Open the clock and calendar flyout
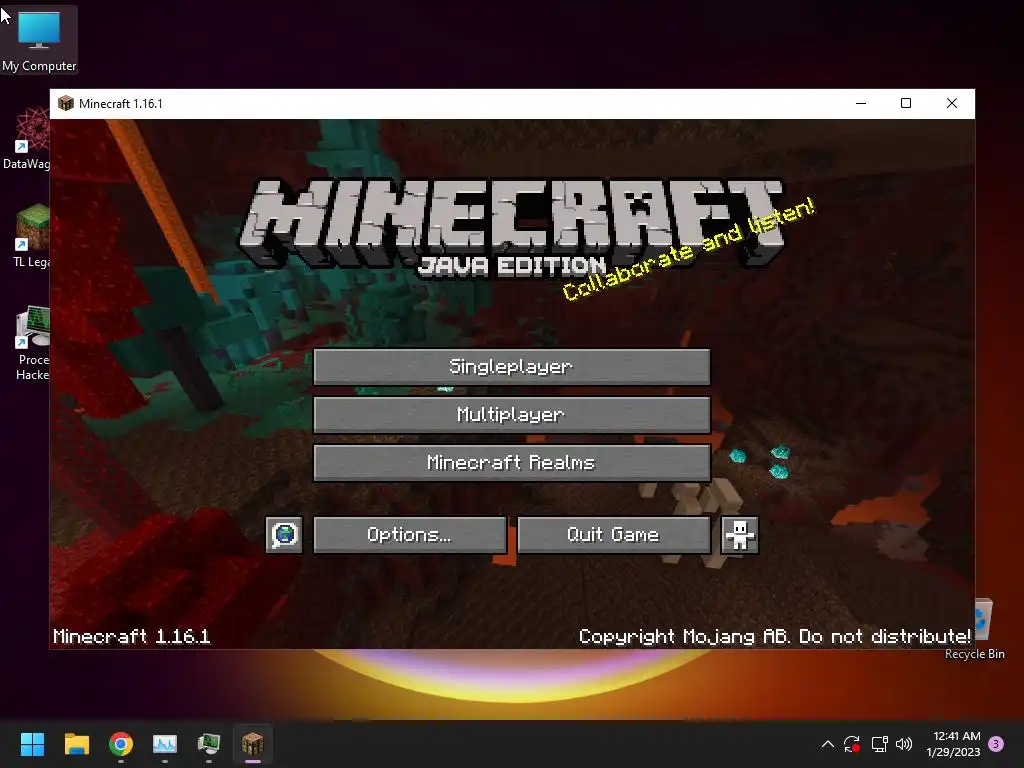1024x768 pixels. click(953, 744)
